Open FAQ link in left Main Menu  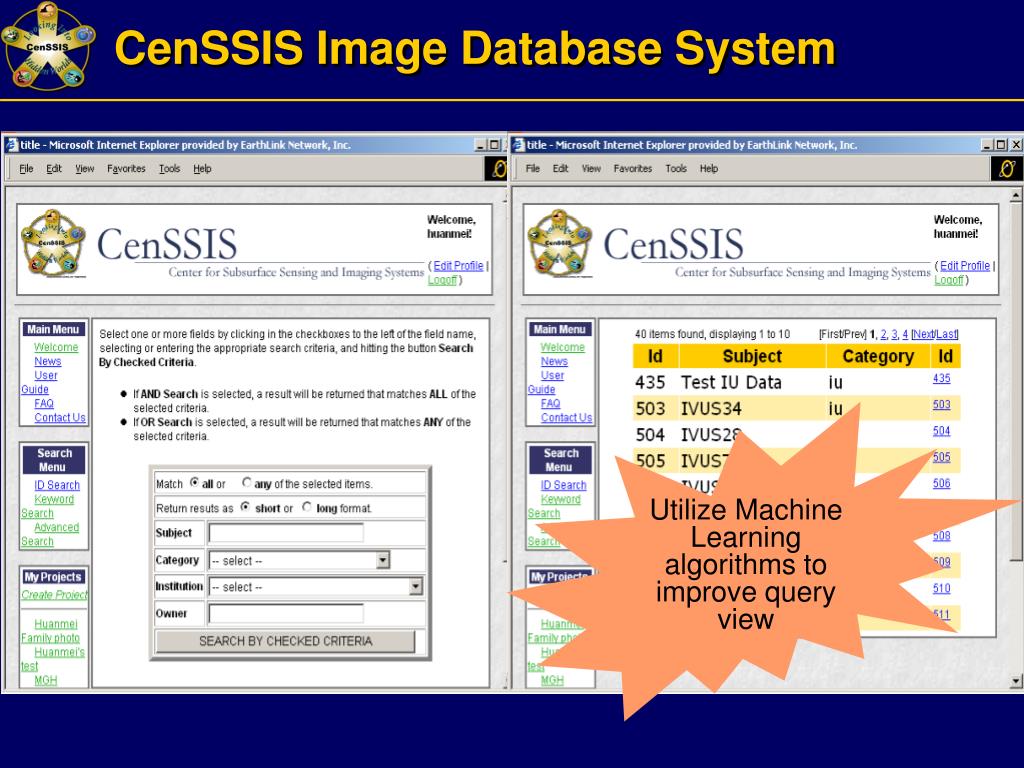point(44,404)
